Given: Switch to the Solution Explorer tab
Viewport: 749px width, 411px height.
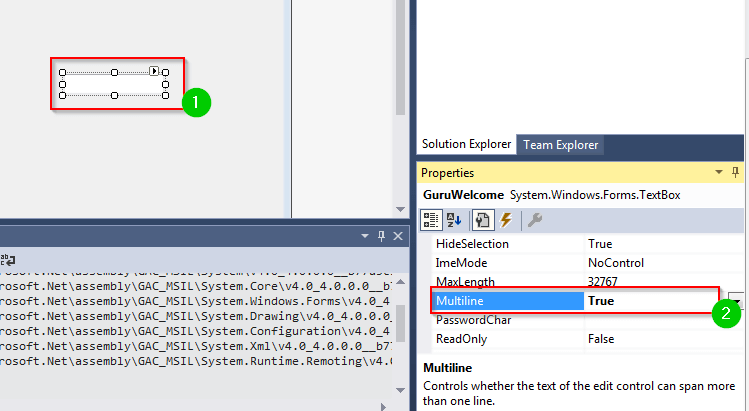Looking at the screenshot, I should [x=466, y=145].
